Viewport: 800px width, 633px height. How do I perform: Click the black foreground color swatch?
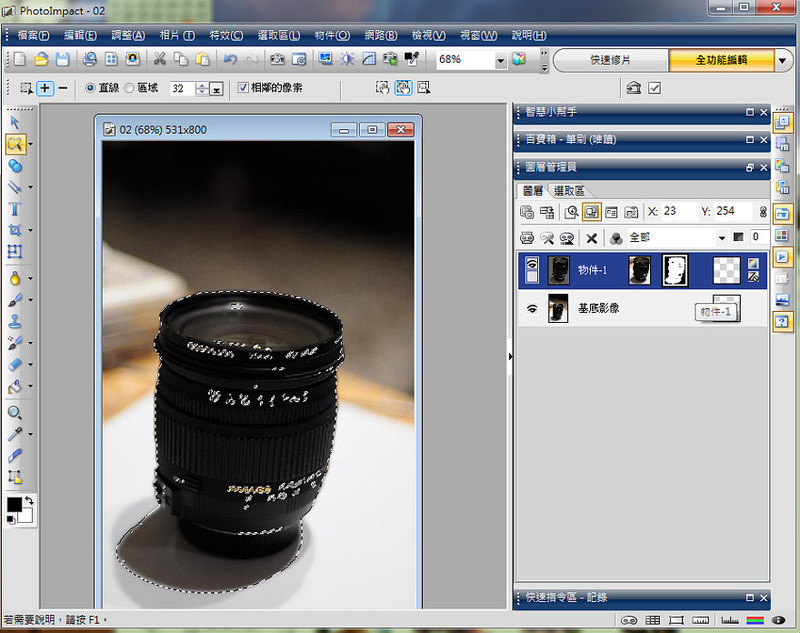click(14, 504)
